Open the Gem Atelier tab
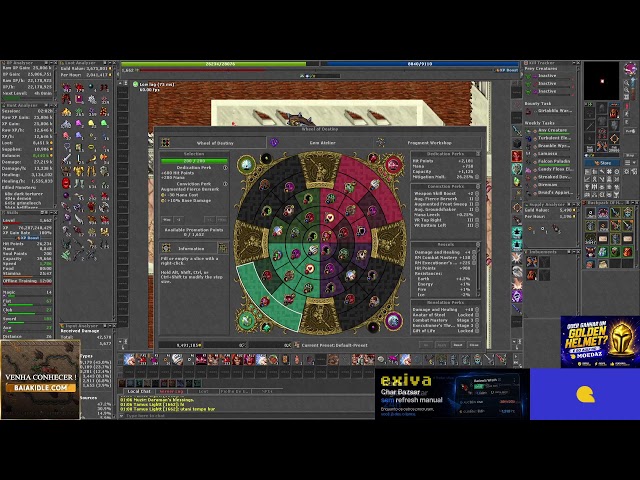The width and height of the screenshot is (640, 480). pos(320,142)
